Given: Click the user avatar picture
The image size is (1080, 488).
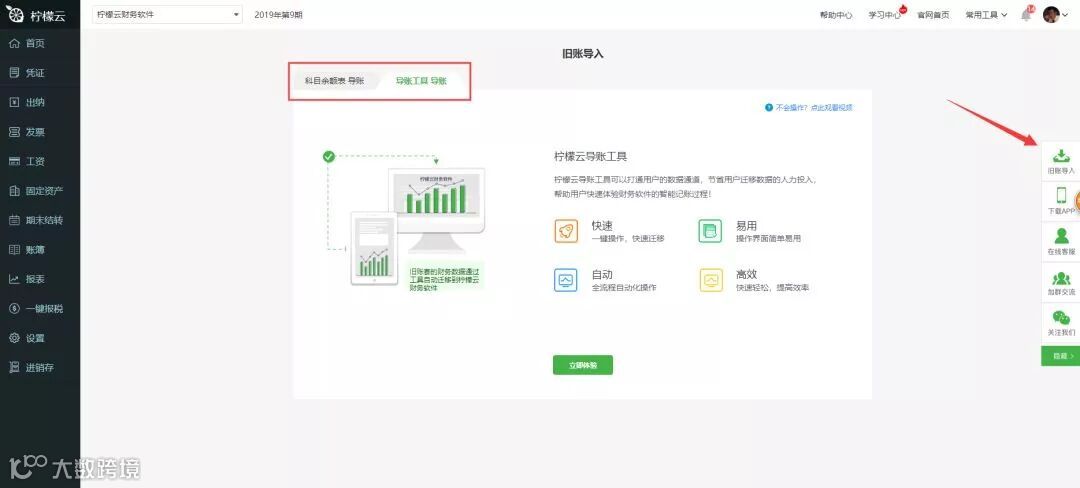Looking at the screenshot, I should (1051, 14).
